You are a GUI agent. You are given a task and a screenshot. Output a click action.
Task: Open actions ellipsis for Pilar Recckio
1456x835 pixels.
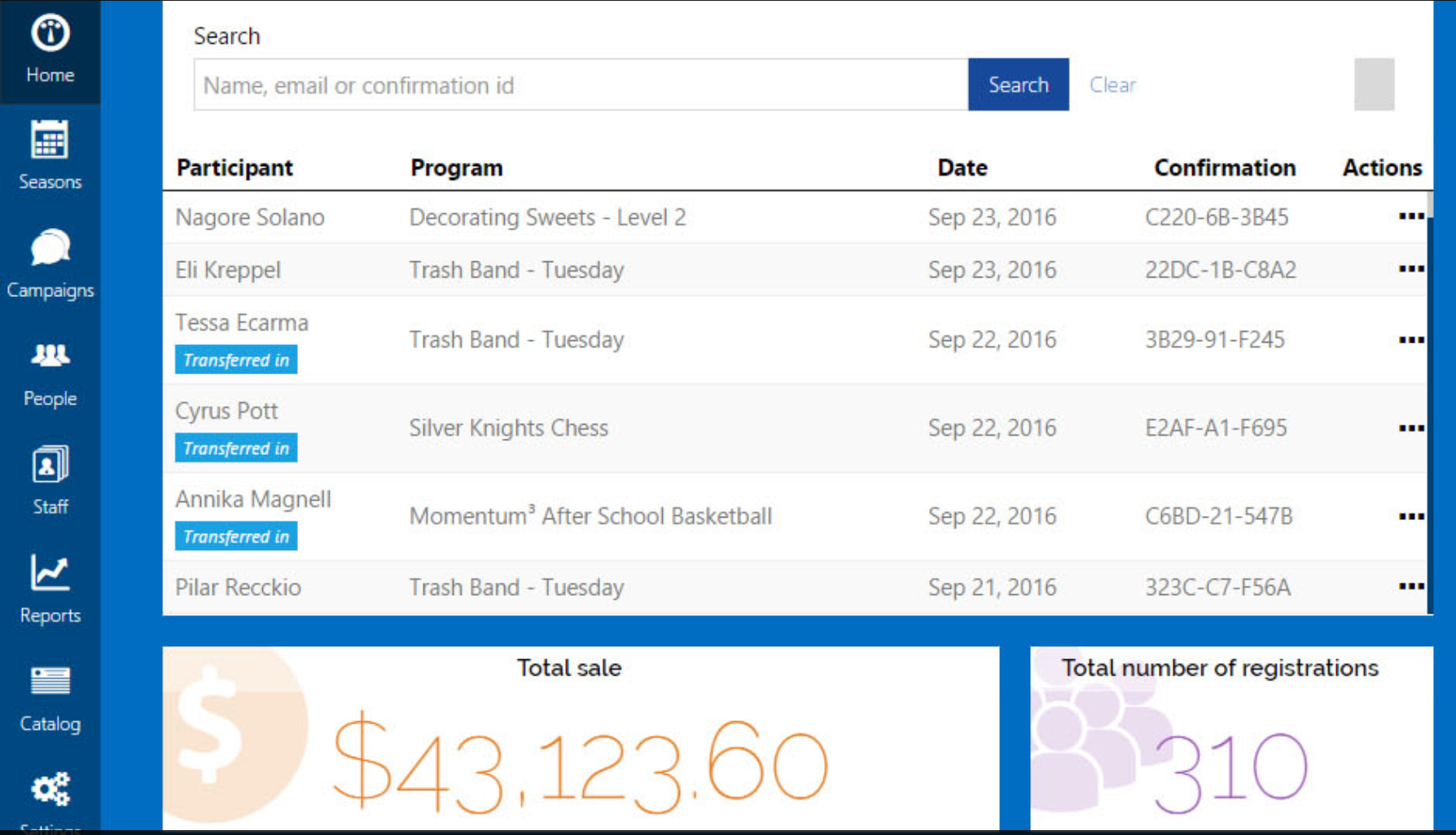(1410, 587)
